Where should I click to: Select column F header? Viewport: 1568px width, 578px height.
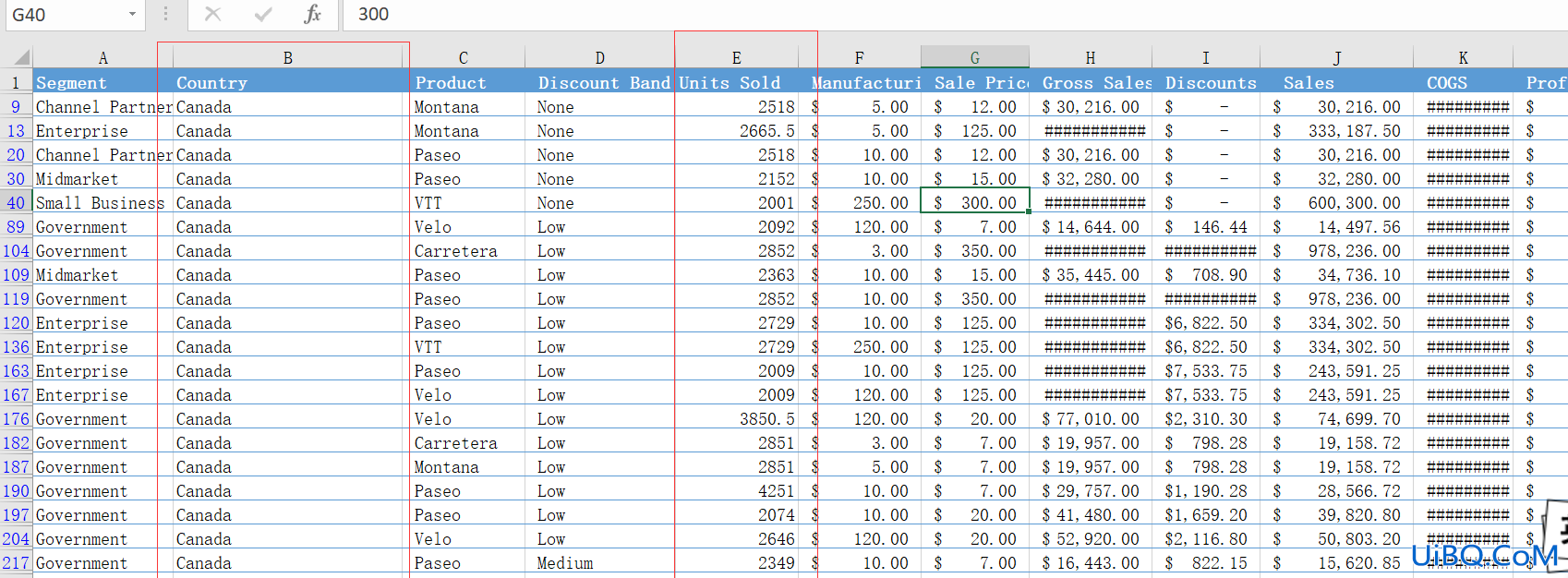click(860, 57)
